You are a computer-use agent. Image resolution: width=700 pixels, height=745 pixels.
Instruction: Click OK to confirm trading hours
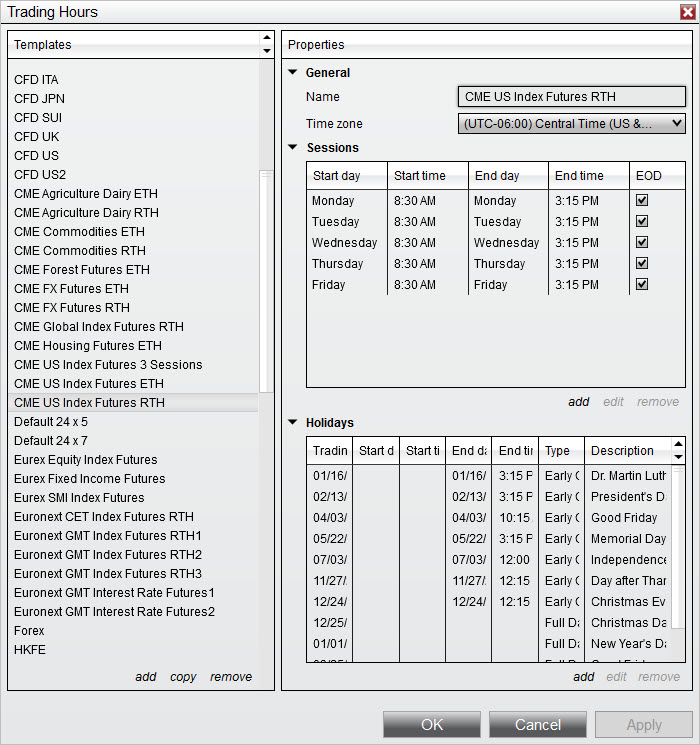[432, 725]
